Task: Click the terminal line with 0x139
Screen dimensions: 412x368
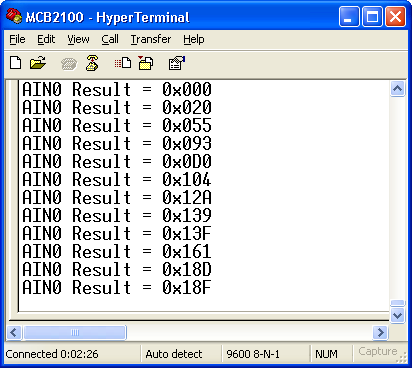Action: (117, 215)
